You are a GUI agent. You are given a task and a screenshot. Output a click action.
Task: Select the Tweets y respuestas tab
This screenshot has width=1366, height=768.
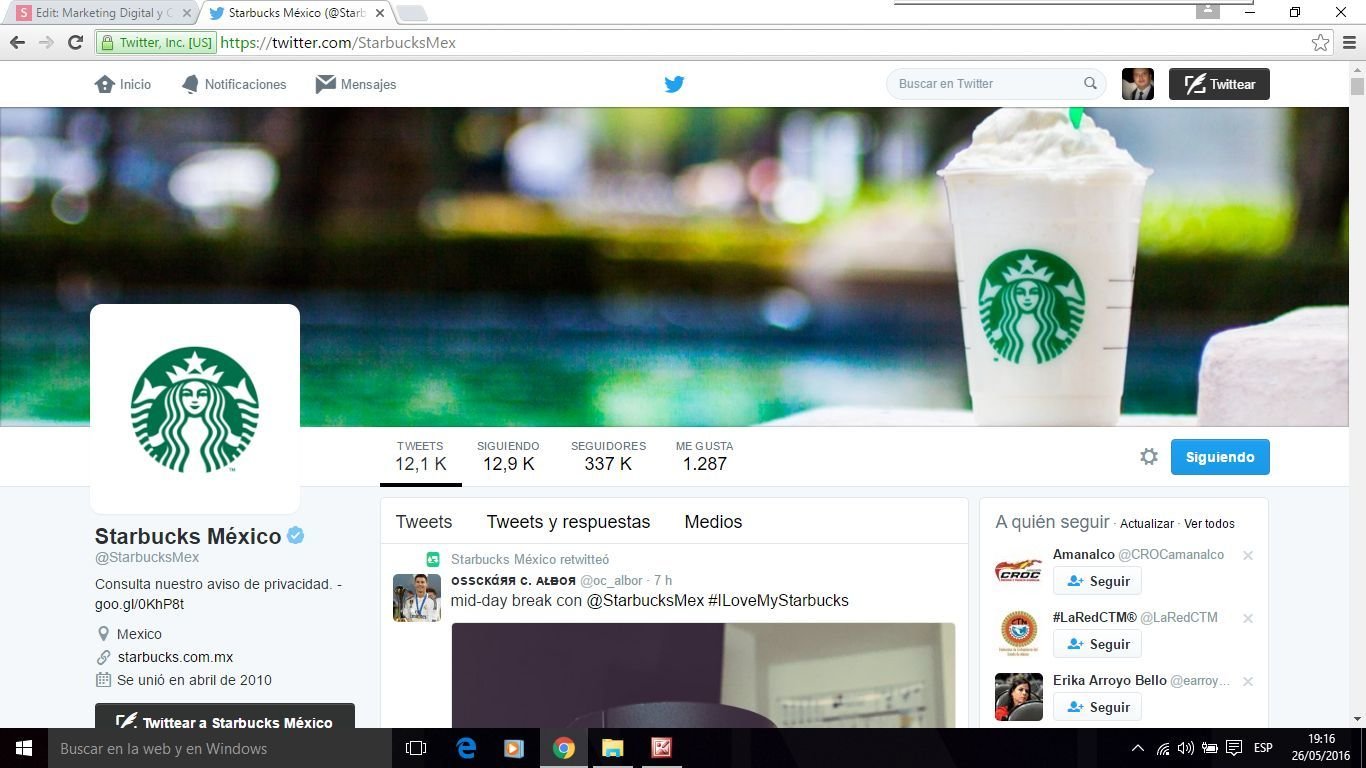click(568, 521)
